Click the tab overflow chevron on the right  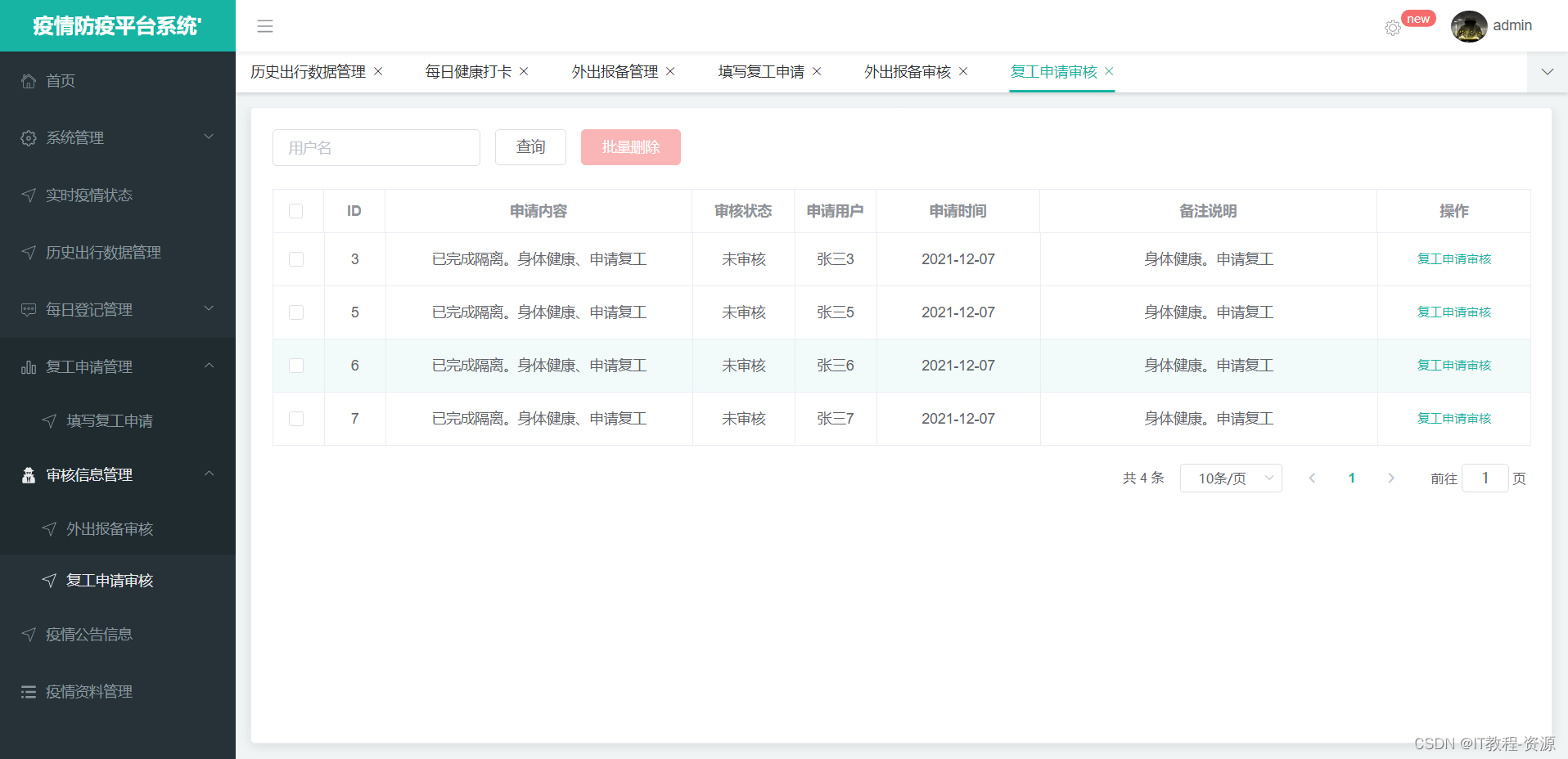pos(1547,72)
